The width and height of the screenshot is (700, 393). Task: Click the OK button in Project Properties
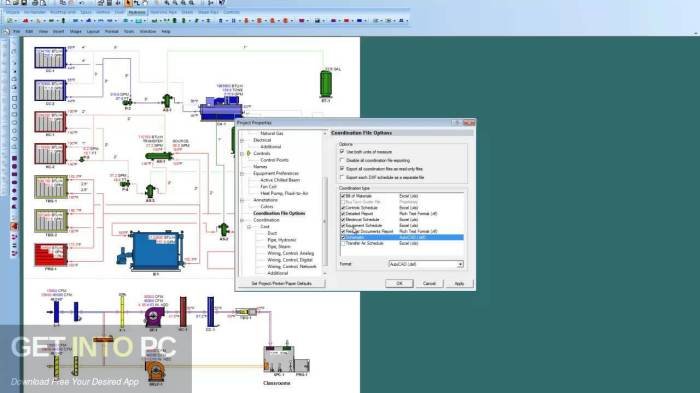click(399, 284)
